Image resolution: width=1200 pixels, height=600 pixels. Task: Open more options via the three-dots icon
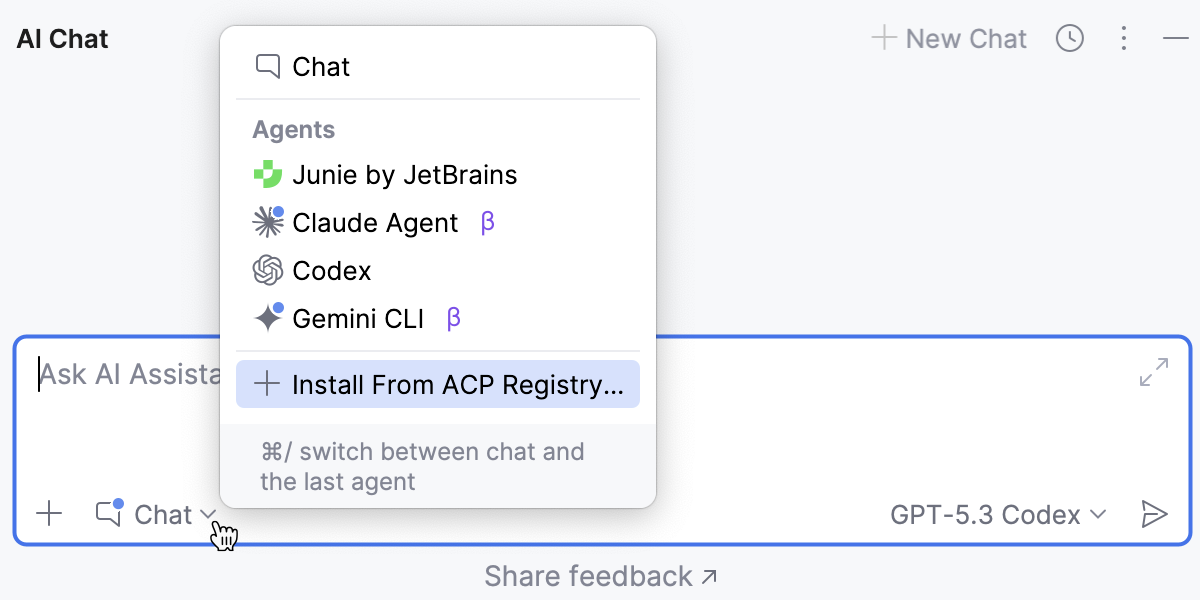coord(1124,38)
